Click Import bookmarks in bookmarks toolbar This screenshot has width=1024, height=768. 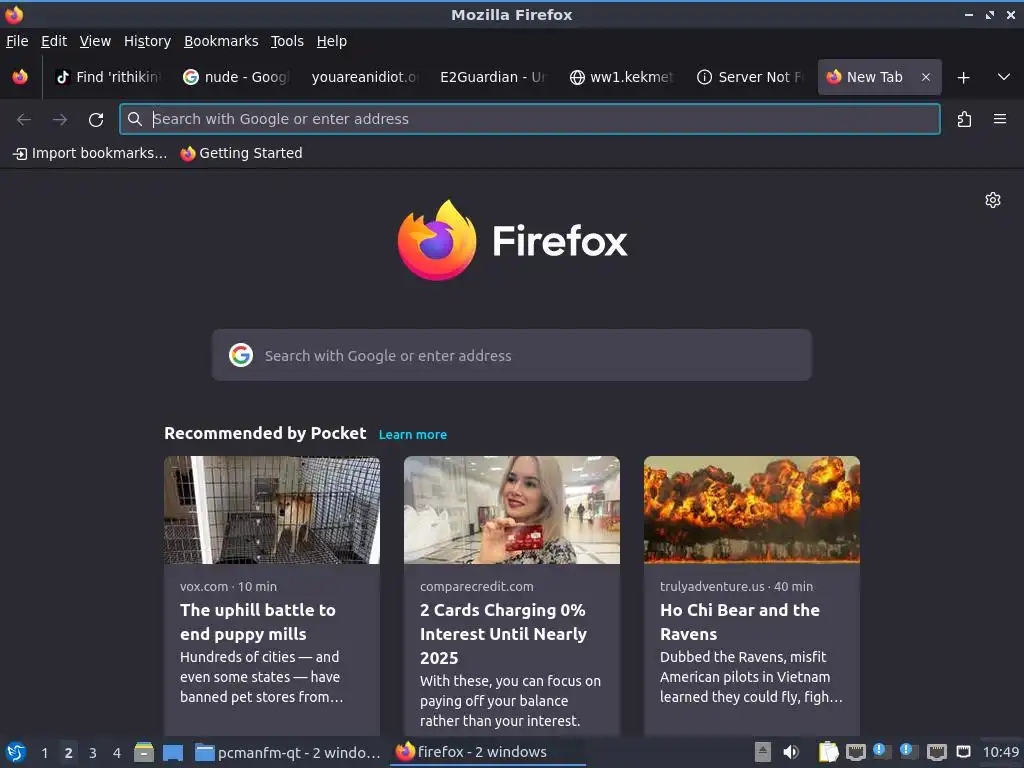click(x=90, y=153)
